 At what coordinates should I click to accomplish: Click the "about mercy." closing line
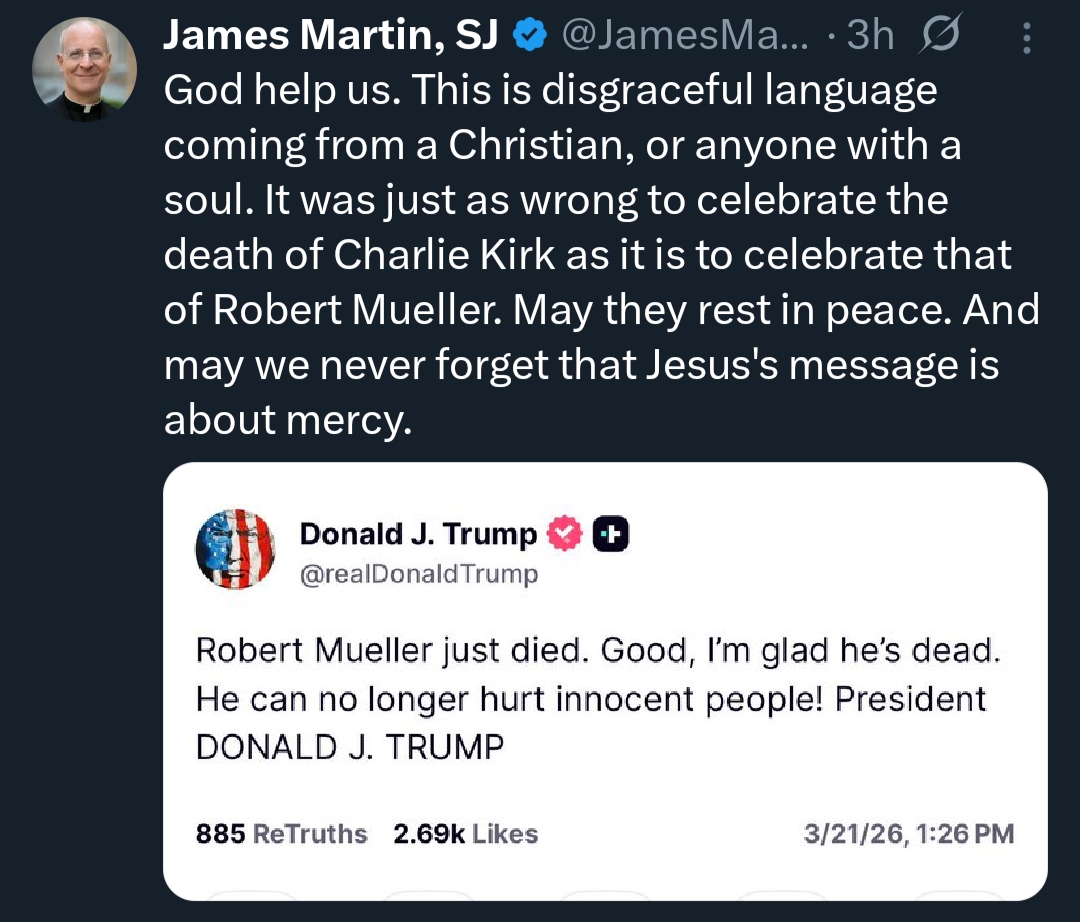pyautogui.click(x=287, y=421)
